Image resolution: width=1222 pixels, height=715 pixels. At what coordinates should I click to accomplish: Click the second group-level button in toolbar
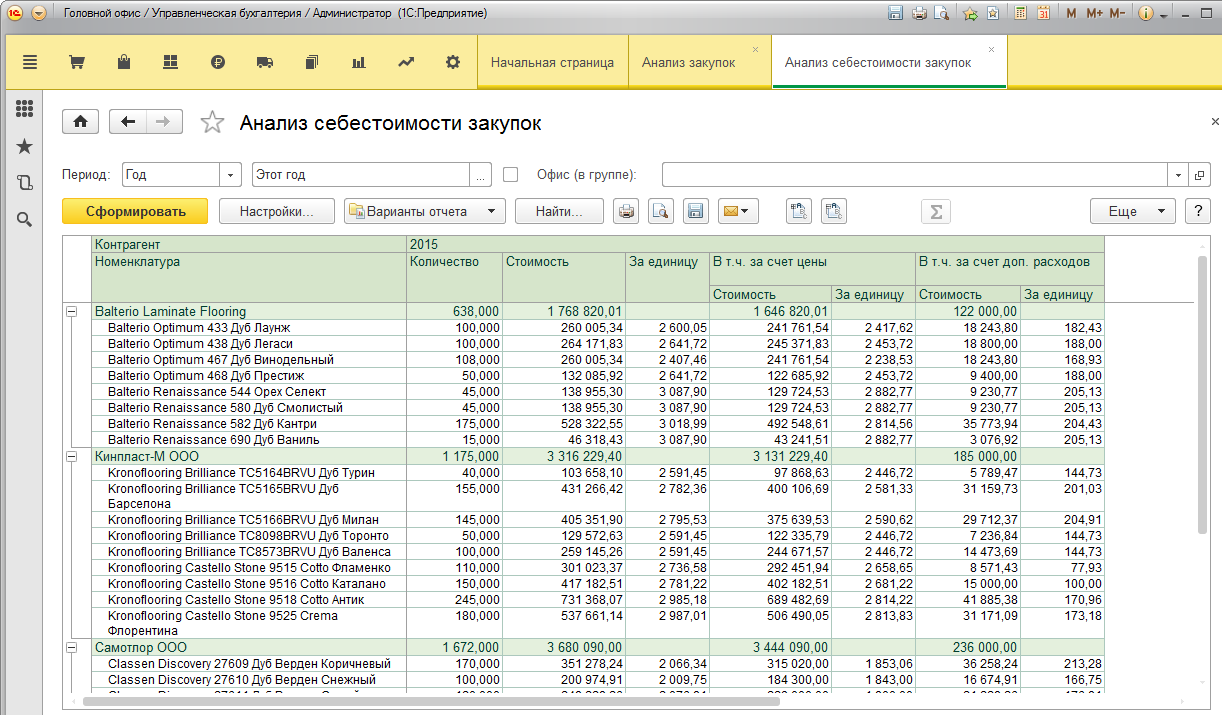(x=834, y=211)
